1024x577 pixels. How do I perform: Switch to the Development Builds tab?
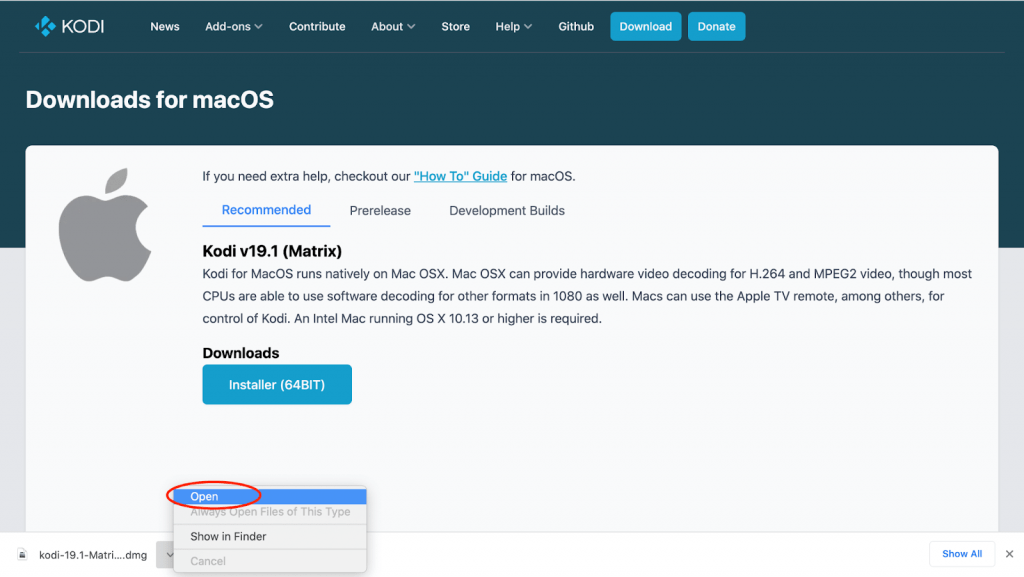[507, 211]
